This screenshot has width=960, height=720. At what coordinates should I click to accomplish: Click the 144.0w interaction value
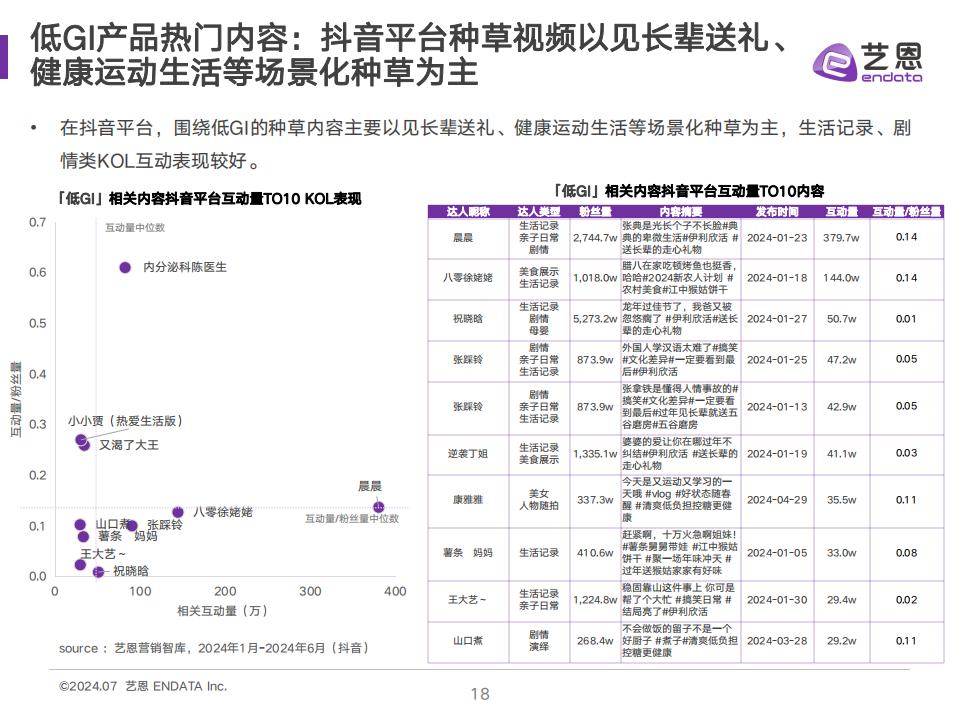(841, 277)
